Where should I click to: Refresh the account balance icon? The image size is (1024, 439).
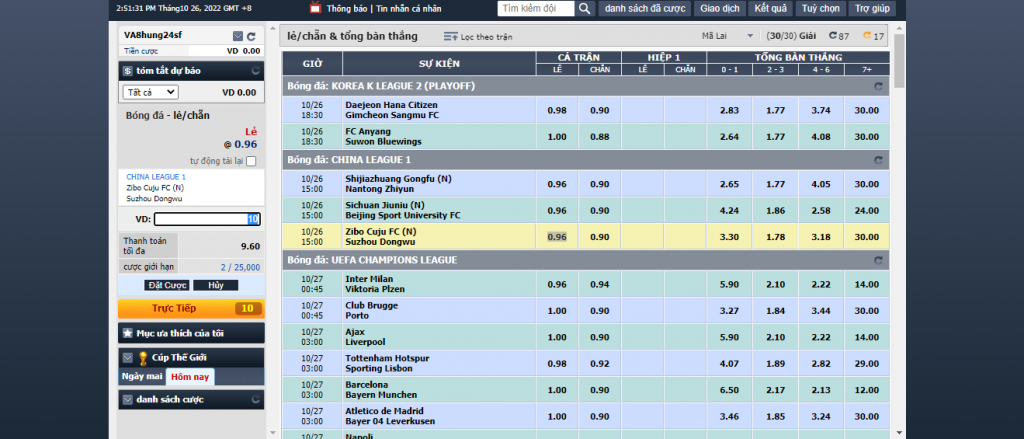[x=251, y=36]
